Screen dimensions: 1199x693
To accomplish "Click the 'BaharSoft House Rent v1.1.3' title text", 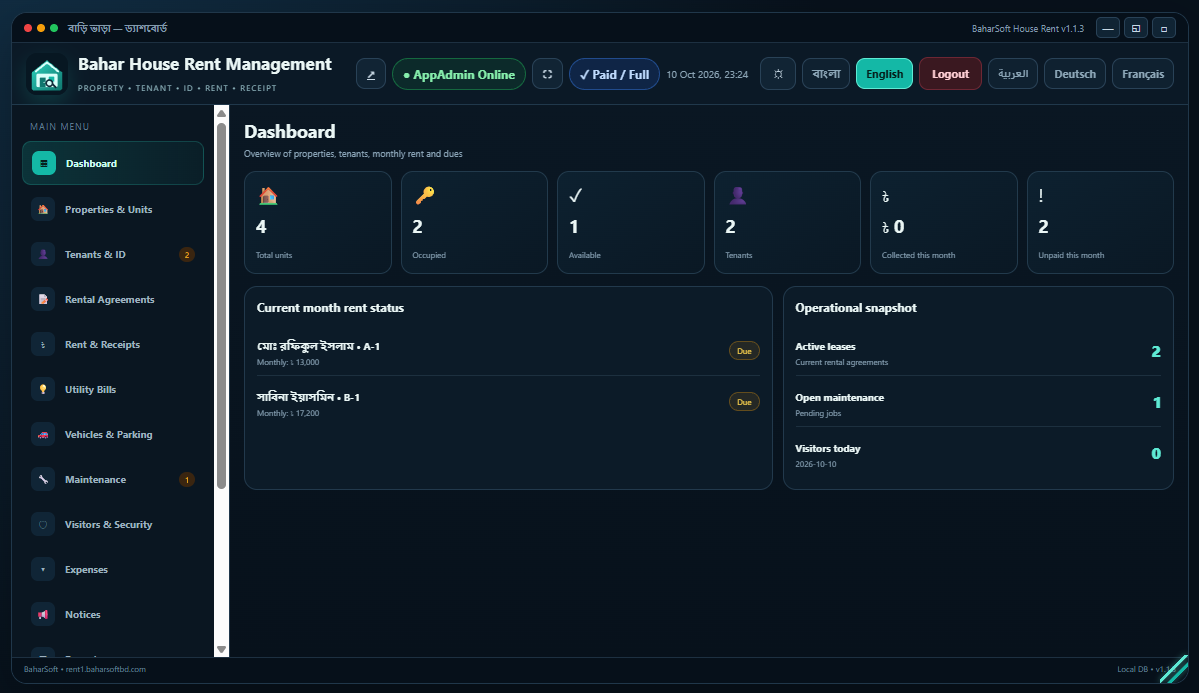I will (1028, 28).
